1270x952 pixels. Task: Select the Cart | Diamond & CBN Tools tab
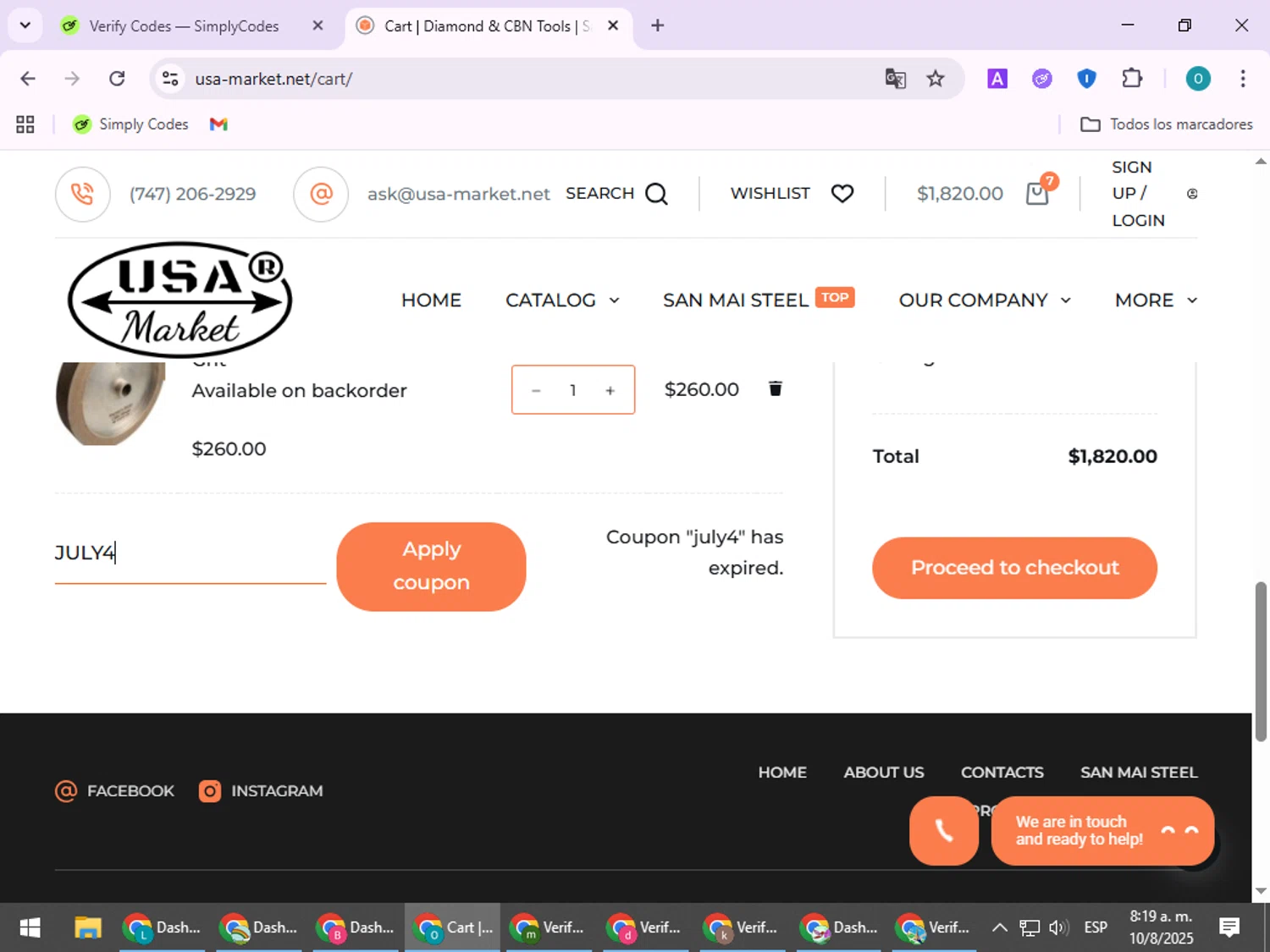[x=487, y=25]
